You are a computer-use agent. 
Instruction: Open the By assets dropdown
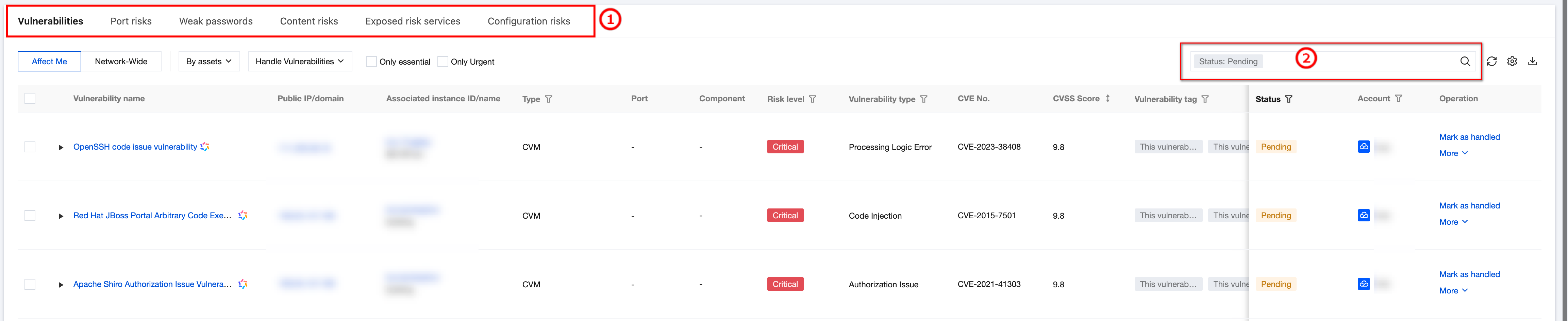point(209,62)
